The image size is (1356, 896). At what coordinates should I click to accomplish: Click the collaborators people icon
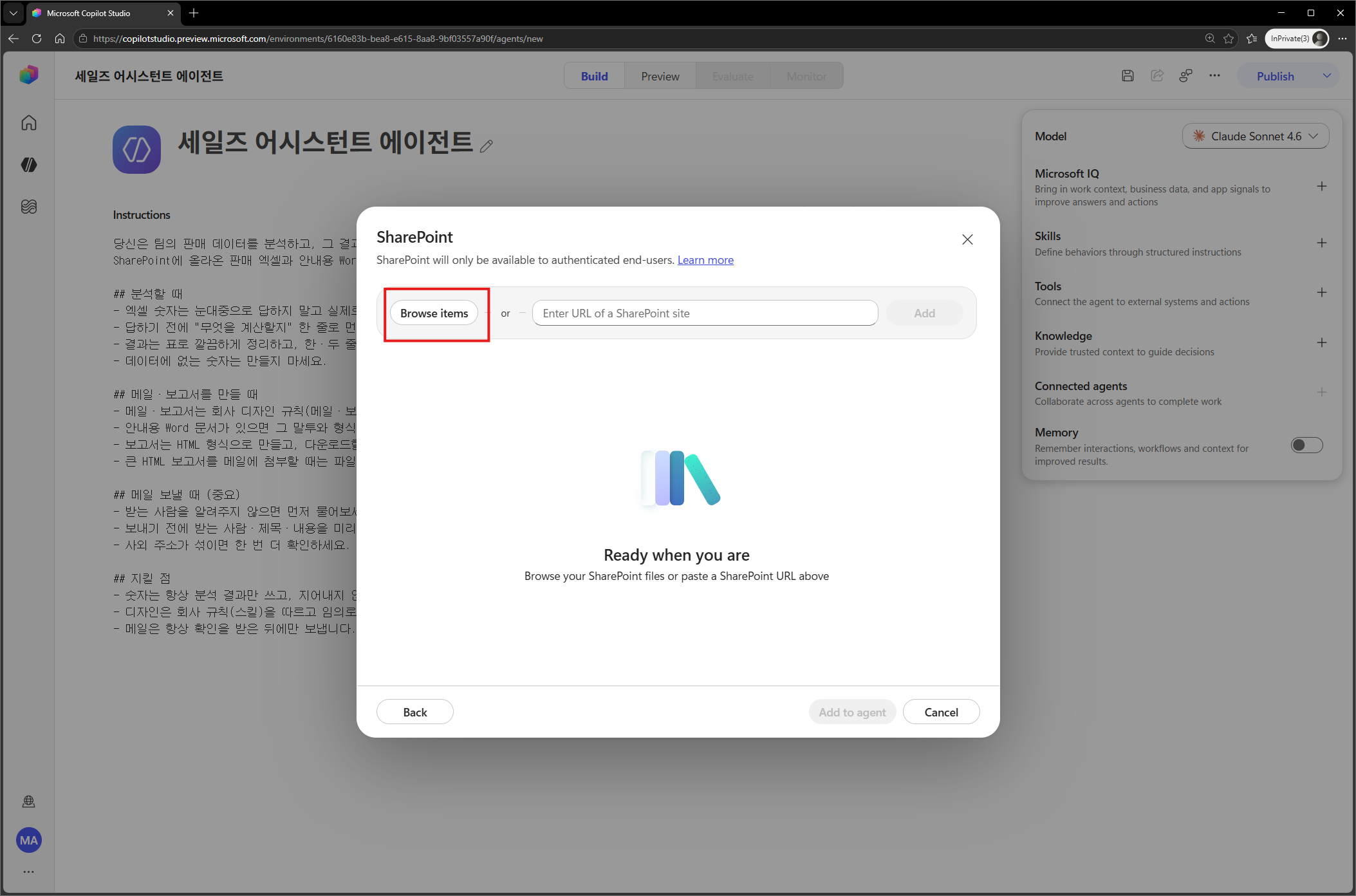tap(1185, 76)
